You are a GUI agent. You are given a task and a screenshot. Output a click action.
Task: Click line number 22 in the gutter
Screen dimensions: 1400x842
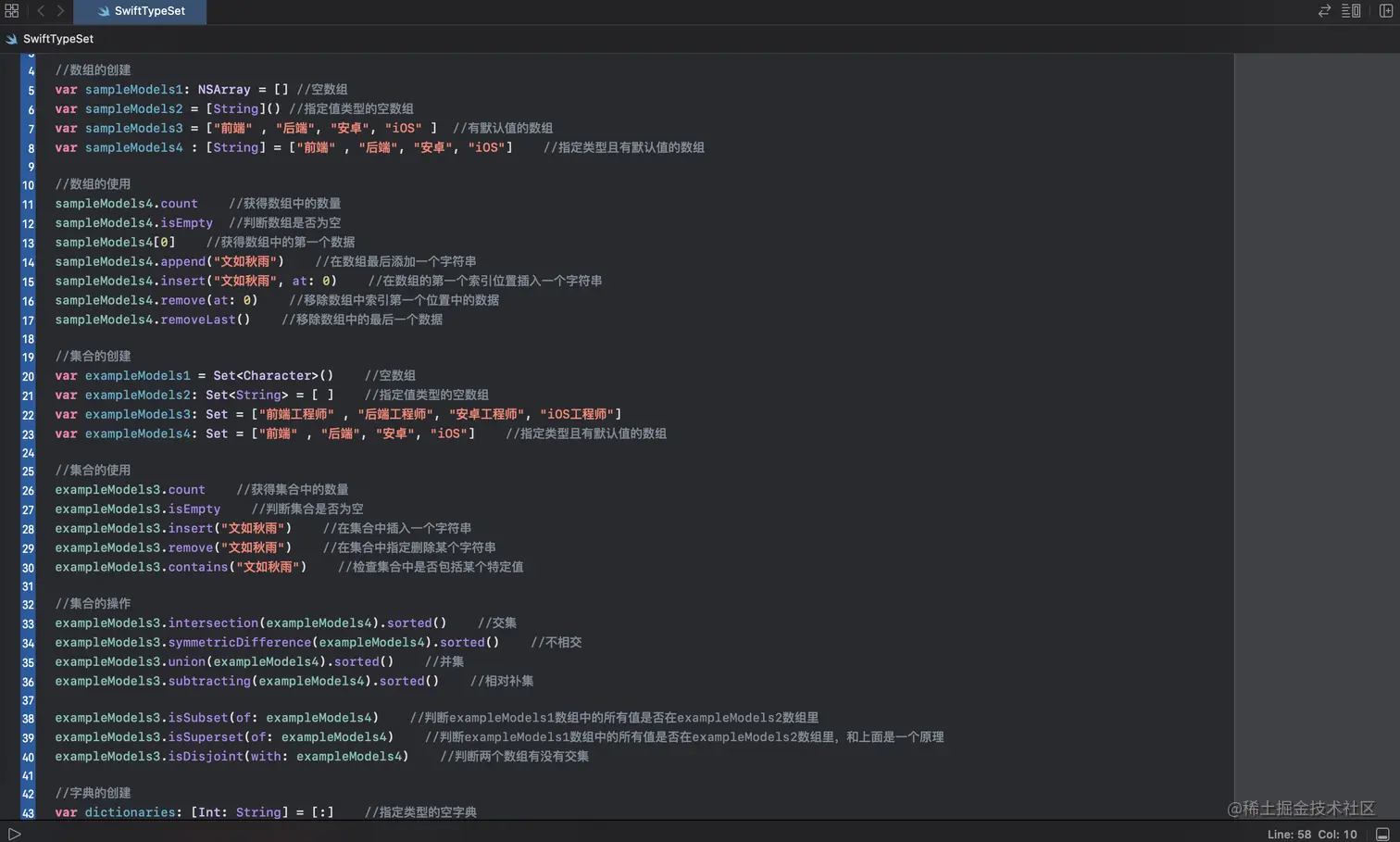pos(28,415)
